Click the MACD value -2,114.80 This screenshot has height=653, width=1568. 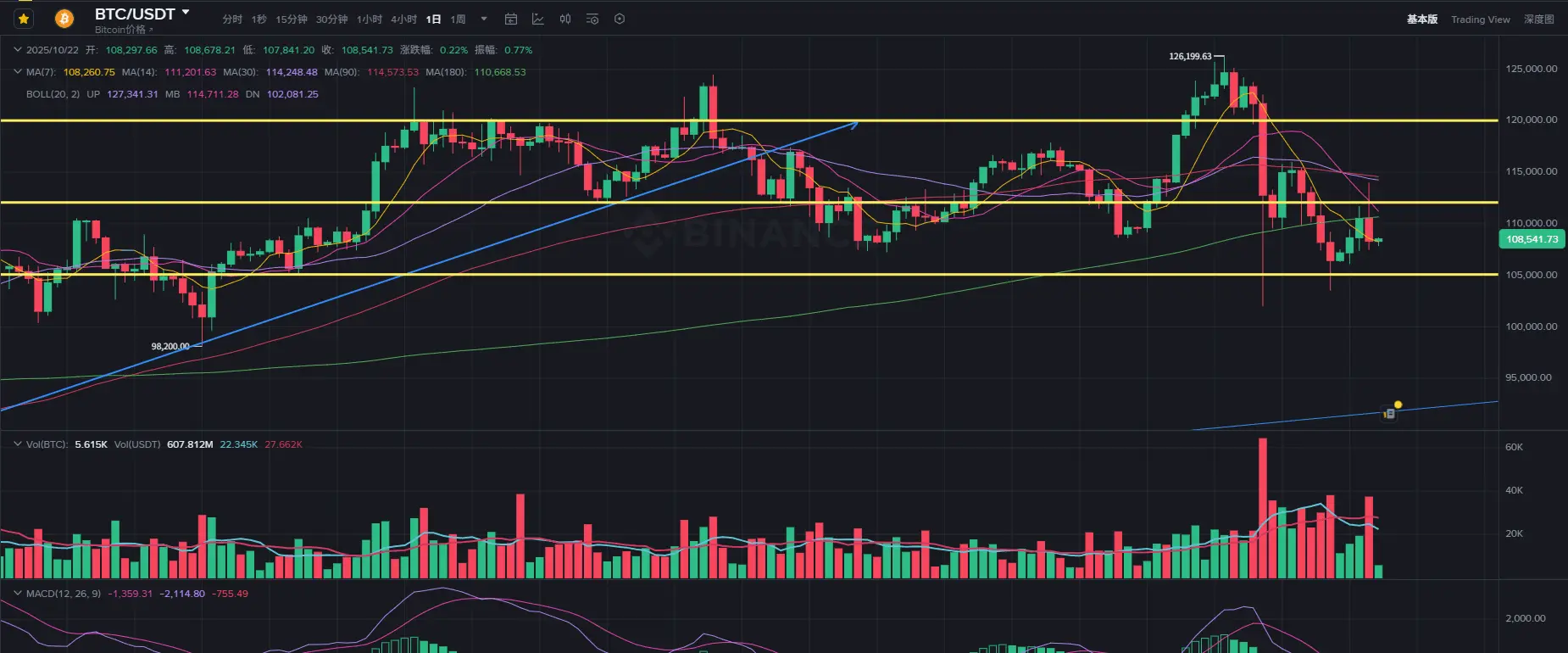182,594
